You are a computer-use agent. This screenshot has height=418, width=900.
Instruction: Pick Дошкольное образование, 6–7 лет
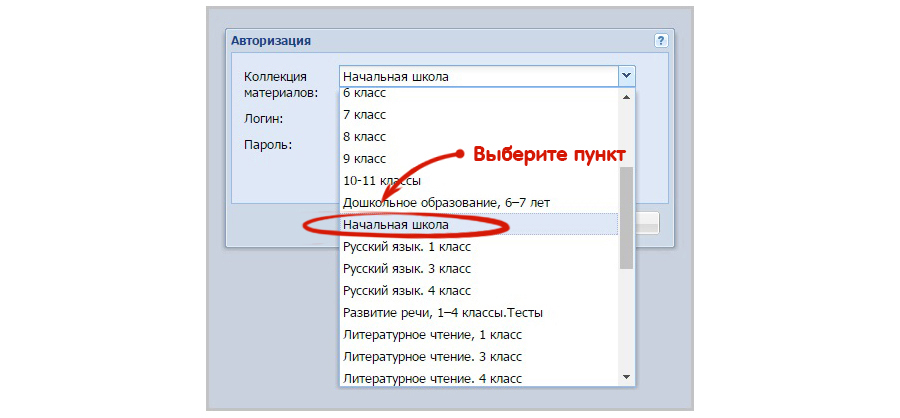(x=446, y=203)
